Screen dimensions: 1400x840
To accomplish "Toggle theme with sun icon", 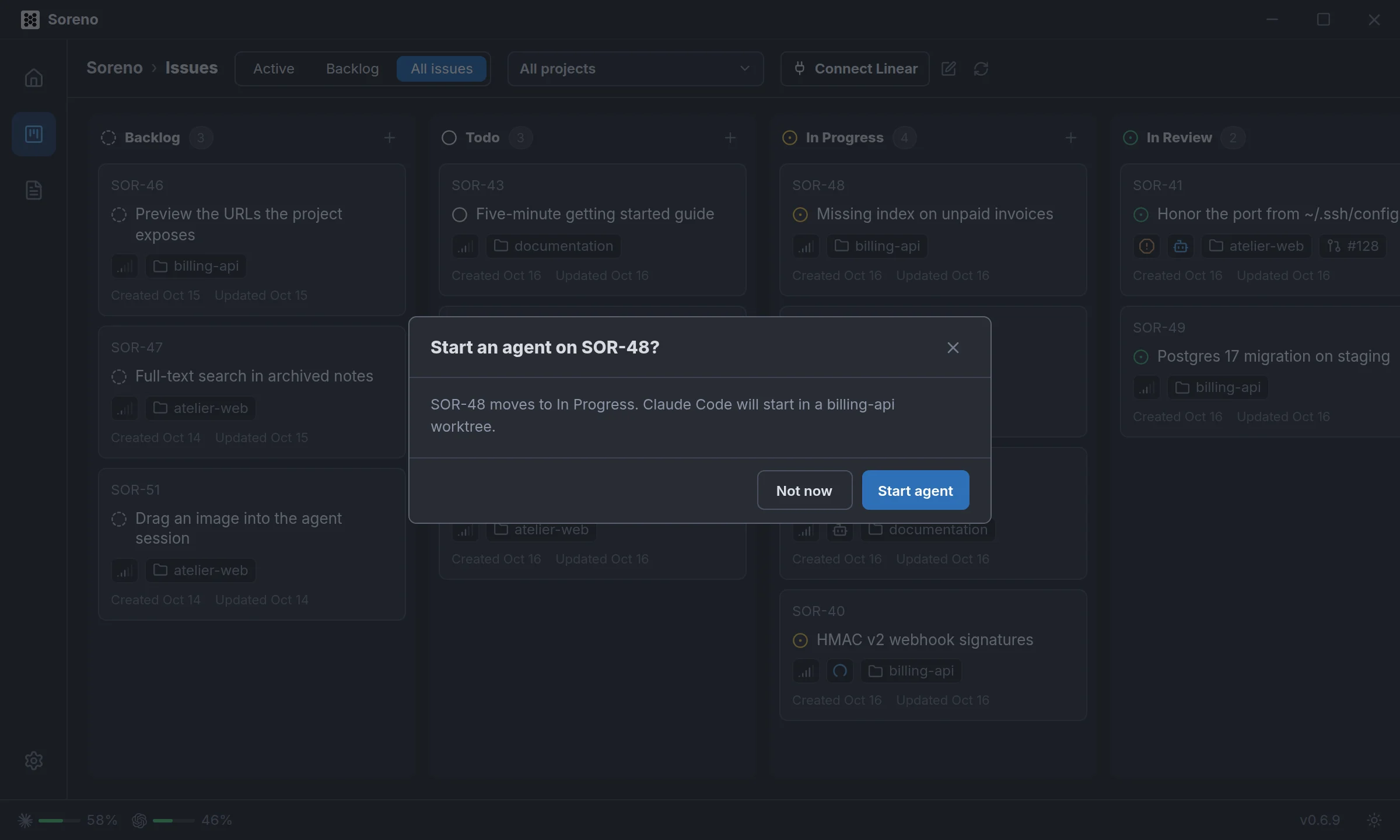I will (x=1374, y=820).
